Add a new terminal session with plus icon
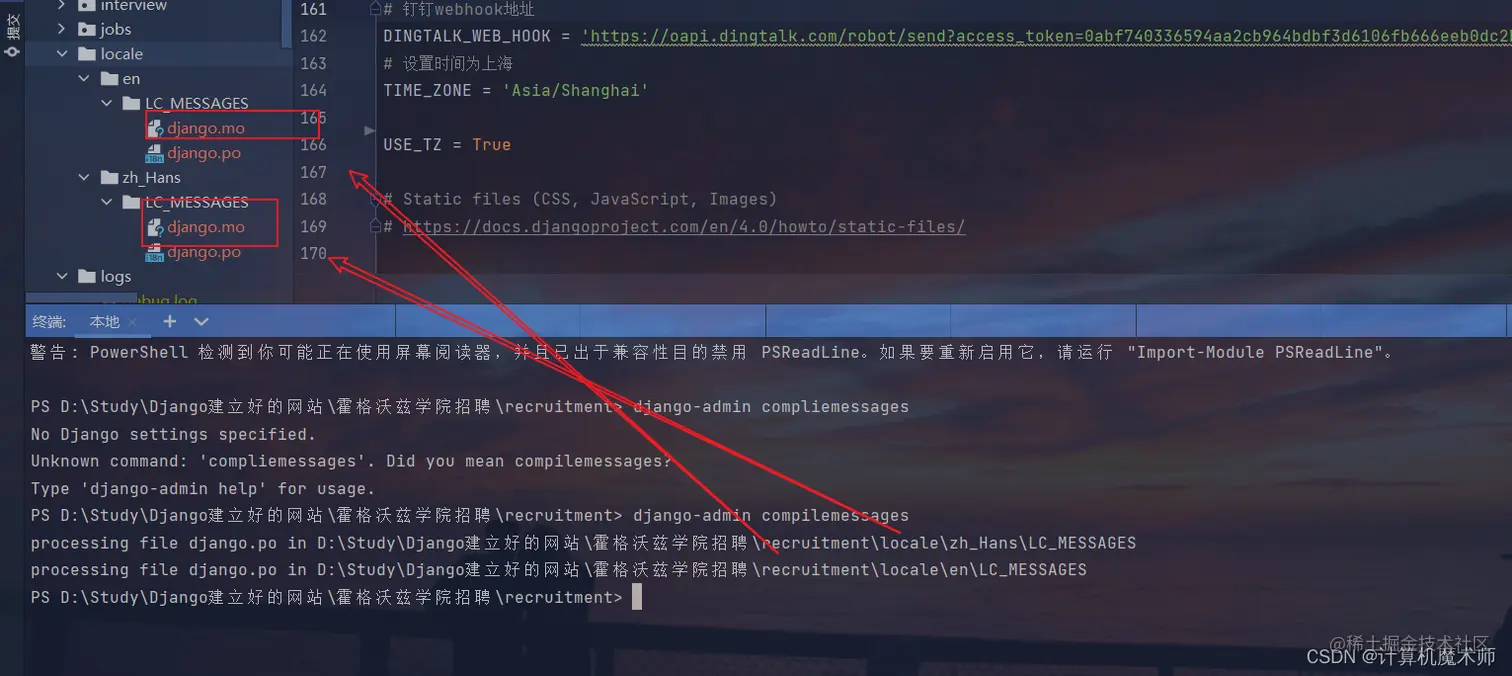The width and height of the screenshot is (1512, 676). (x=170, y=321)
